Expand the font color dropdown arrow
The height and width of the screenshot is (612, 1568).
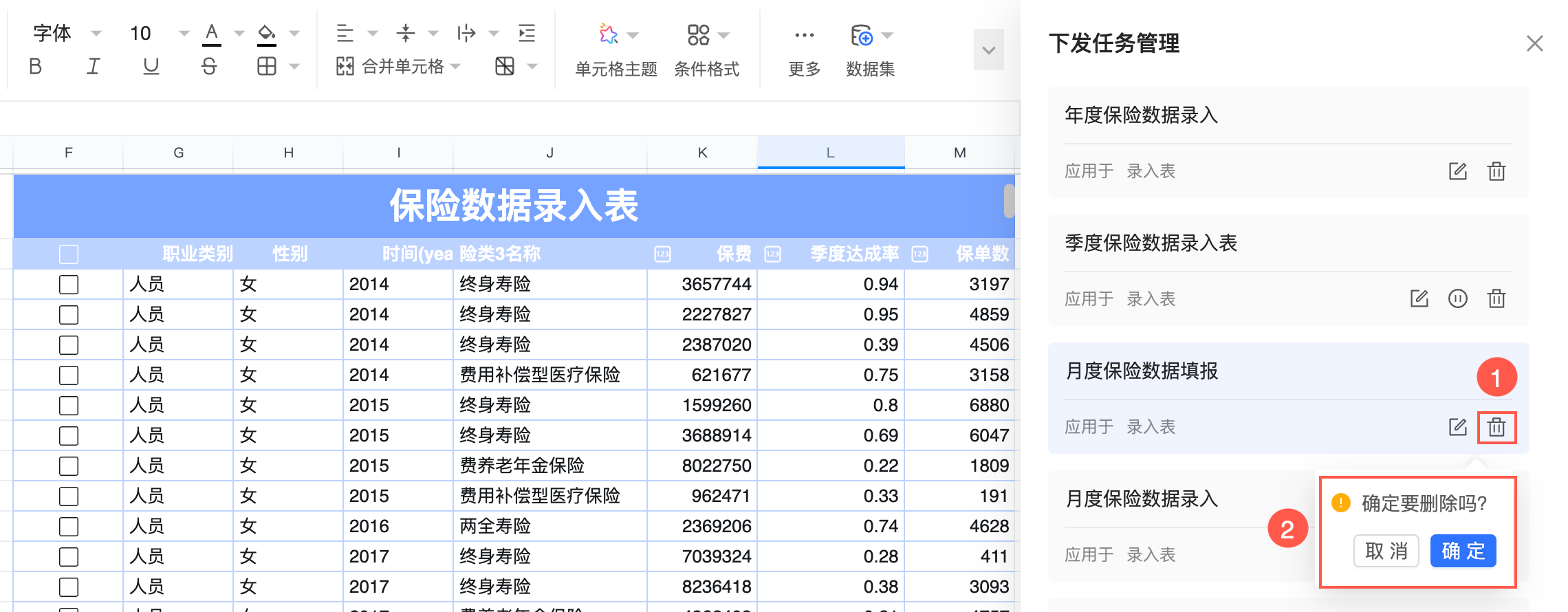point(239,33)
